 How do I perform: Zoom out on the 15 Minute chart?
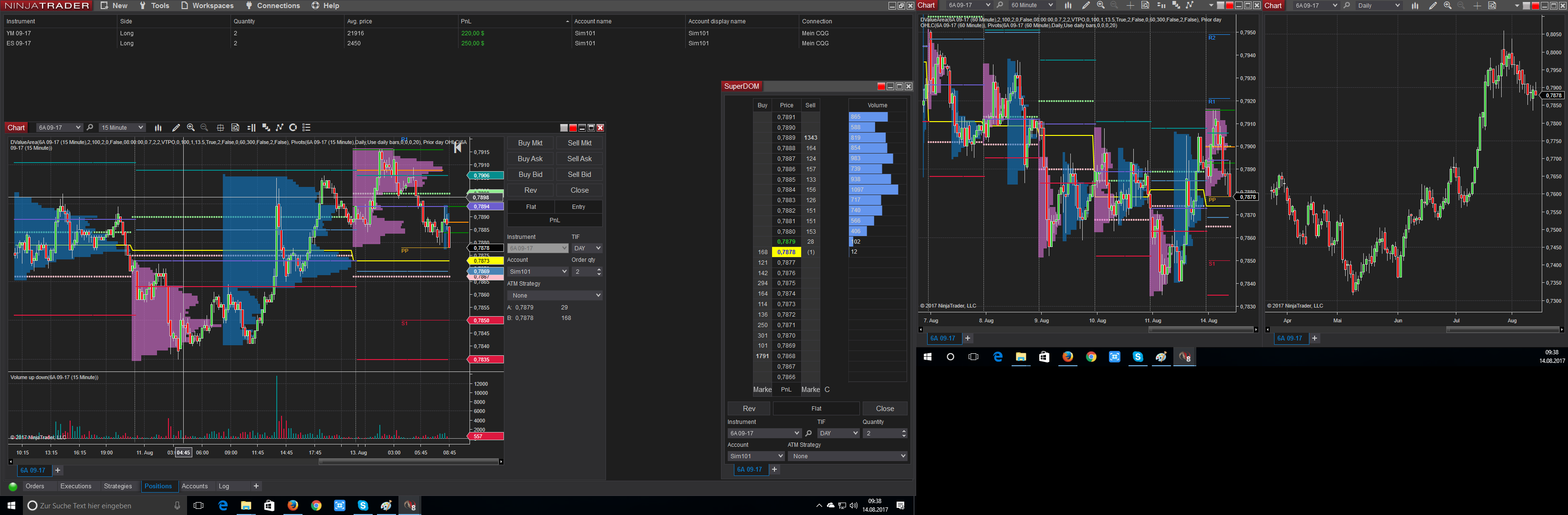(205, 128)
